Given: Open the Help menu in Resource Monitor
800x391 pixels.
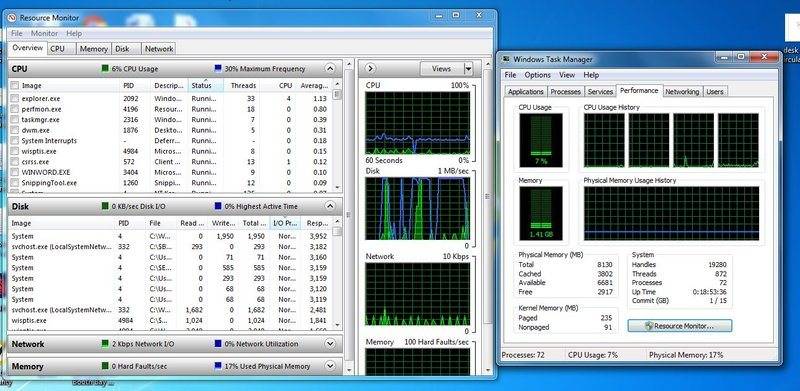Looking at the screenshot, I should click(x=74, y=33).
